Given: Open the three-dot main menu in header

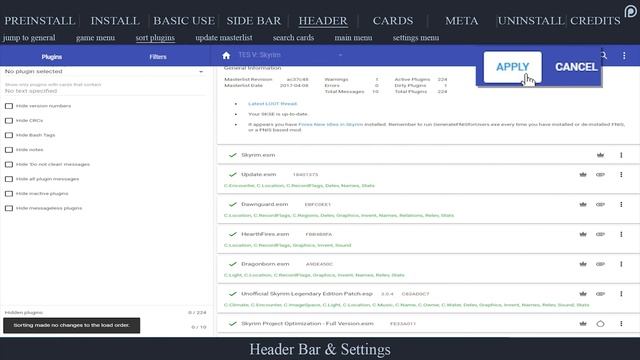Looking at the screenshot, I should [x=624, y=56].
